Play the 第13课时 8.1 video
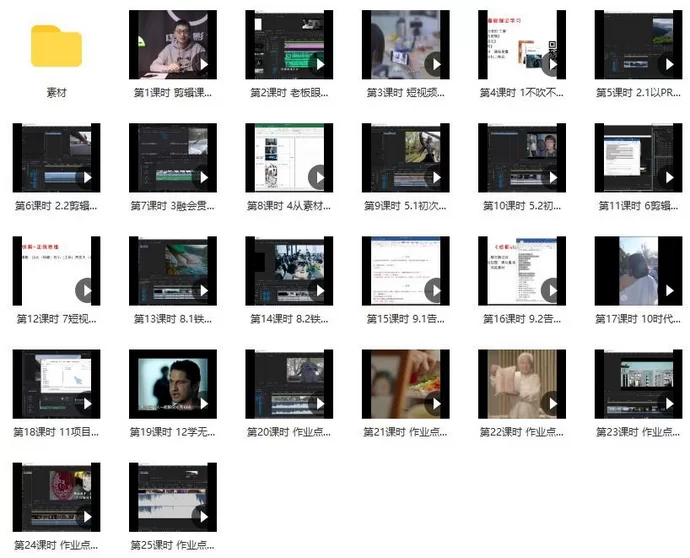Viewport: 690px width, 558px height. tap(202, 290)
